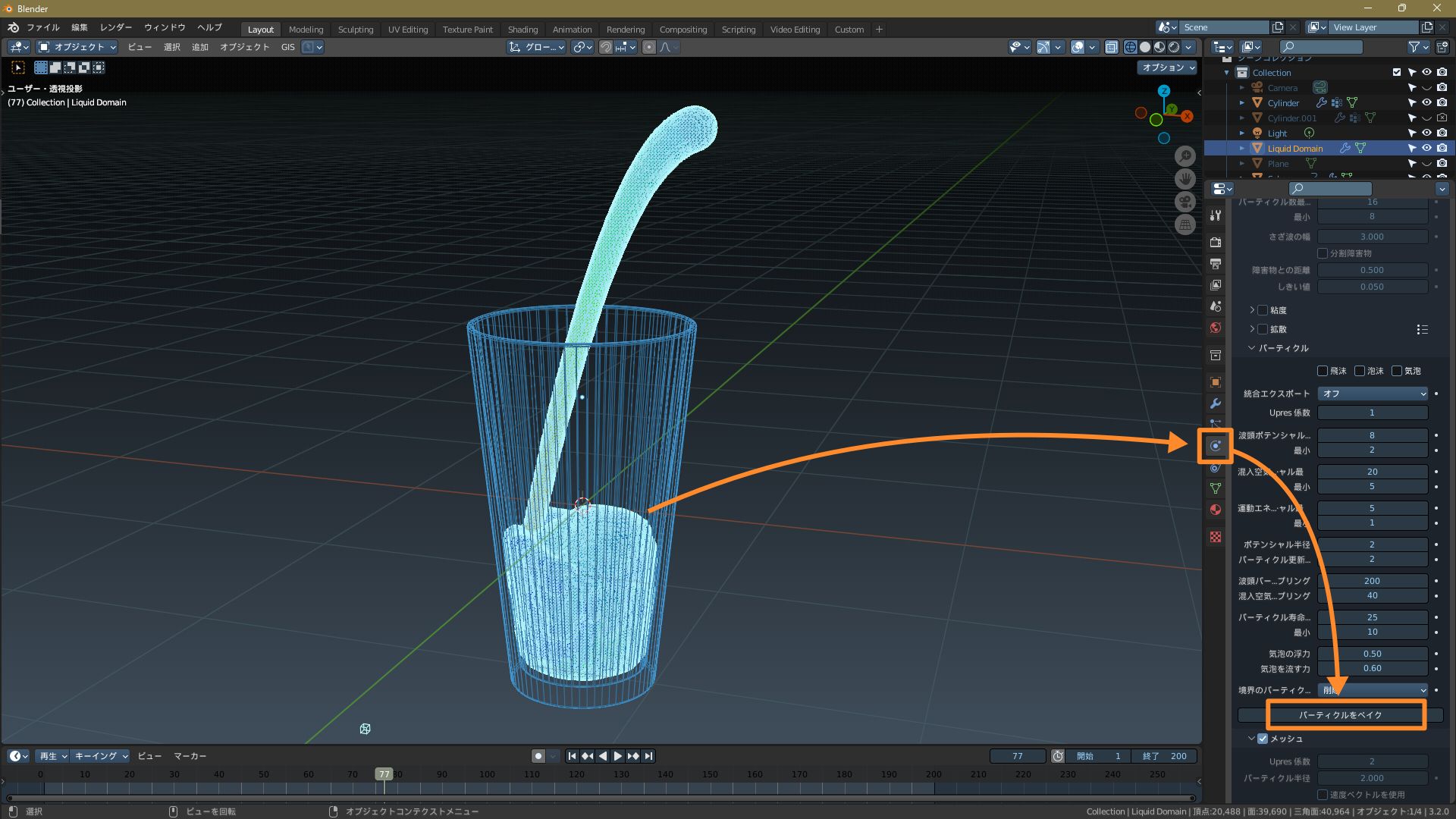Screen dimensions: 1456x819
Task: Click the pan view hand gizmo
Action: (x=1185, y=179)
